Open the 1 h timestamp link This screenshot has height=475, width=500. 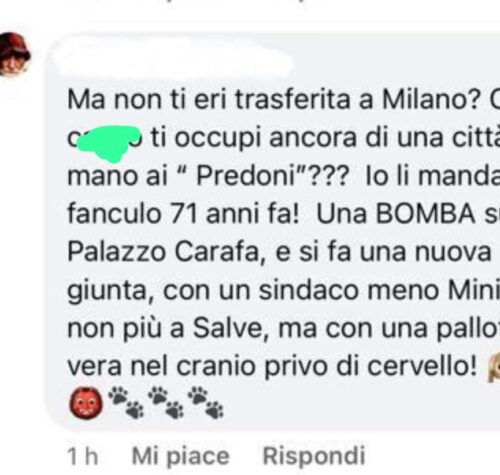(x=83, y=456)
